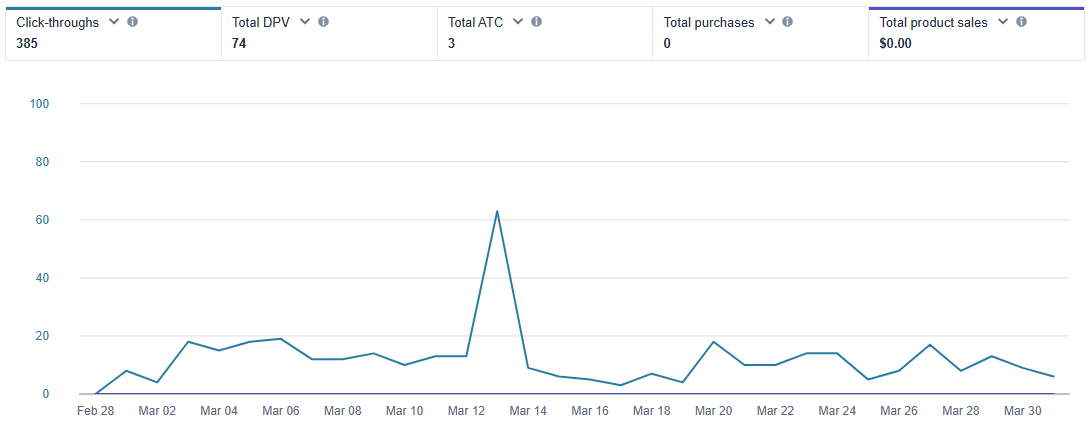1091x421 pixels.
Task: Select the Total product sales metric label
Action: pyautogui.click(x=933, y=22)
